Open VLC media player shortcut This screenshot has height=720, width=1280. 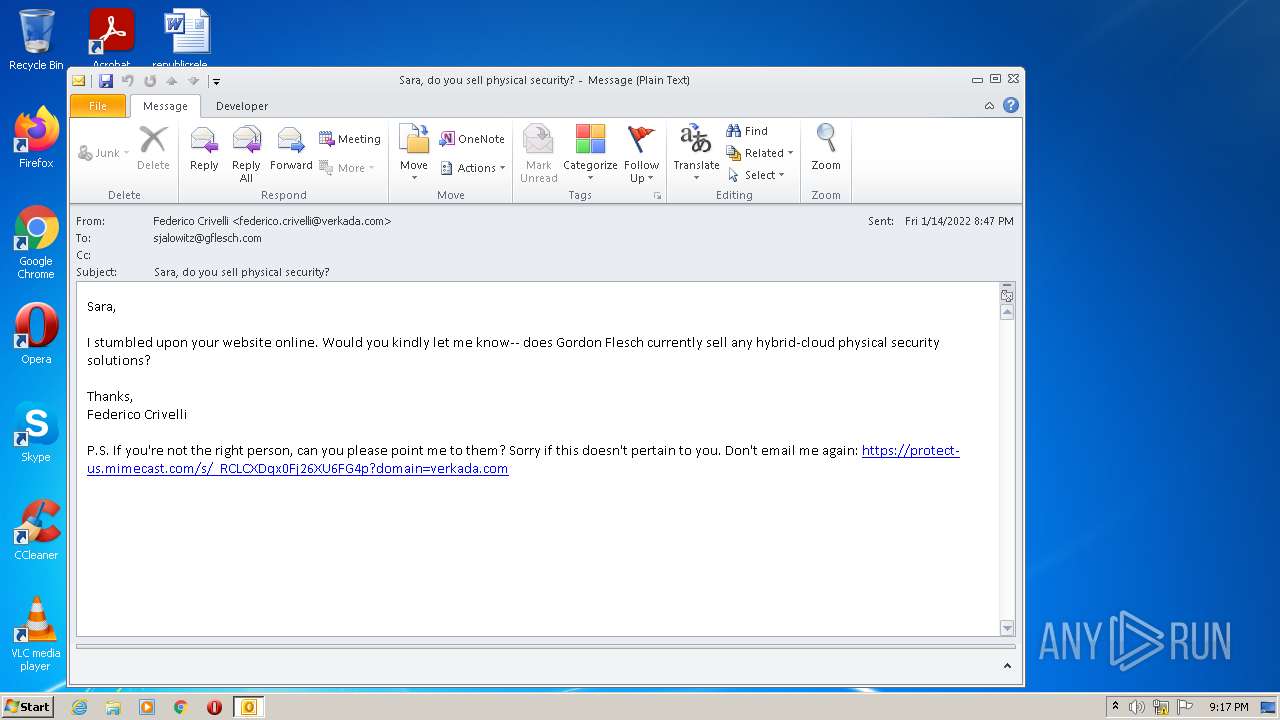pyautogui.click(x=36, y=634)
